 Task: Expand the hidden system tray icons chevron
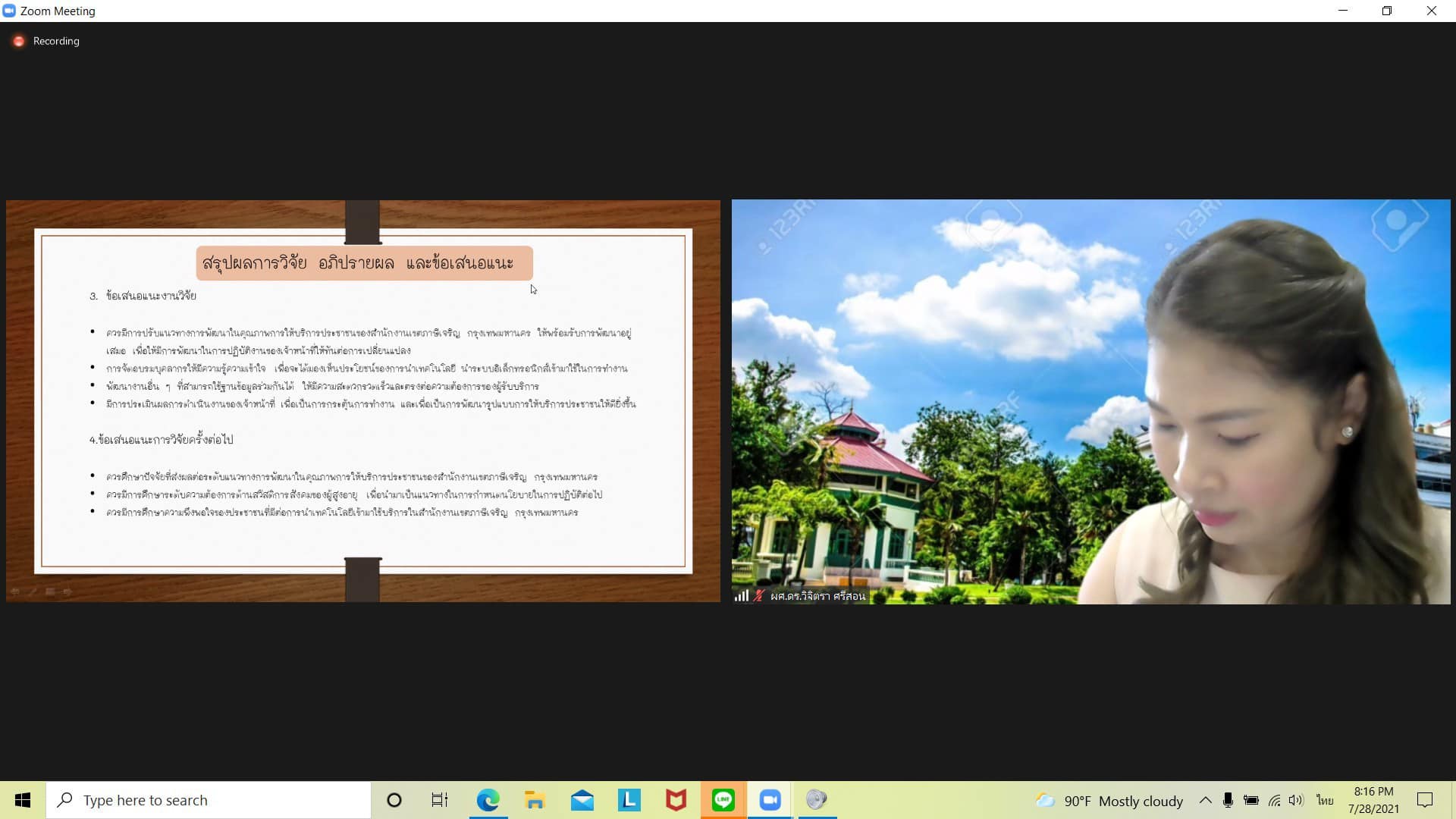click(1205, 800)
